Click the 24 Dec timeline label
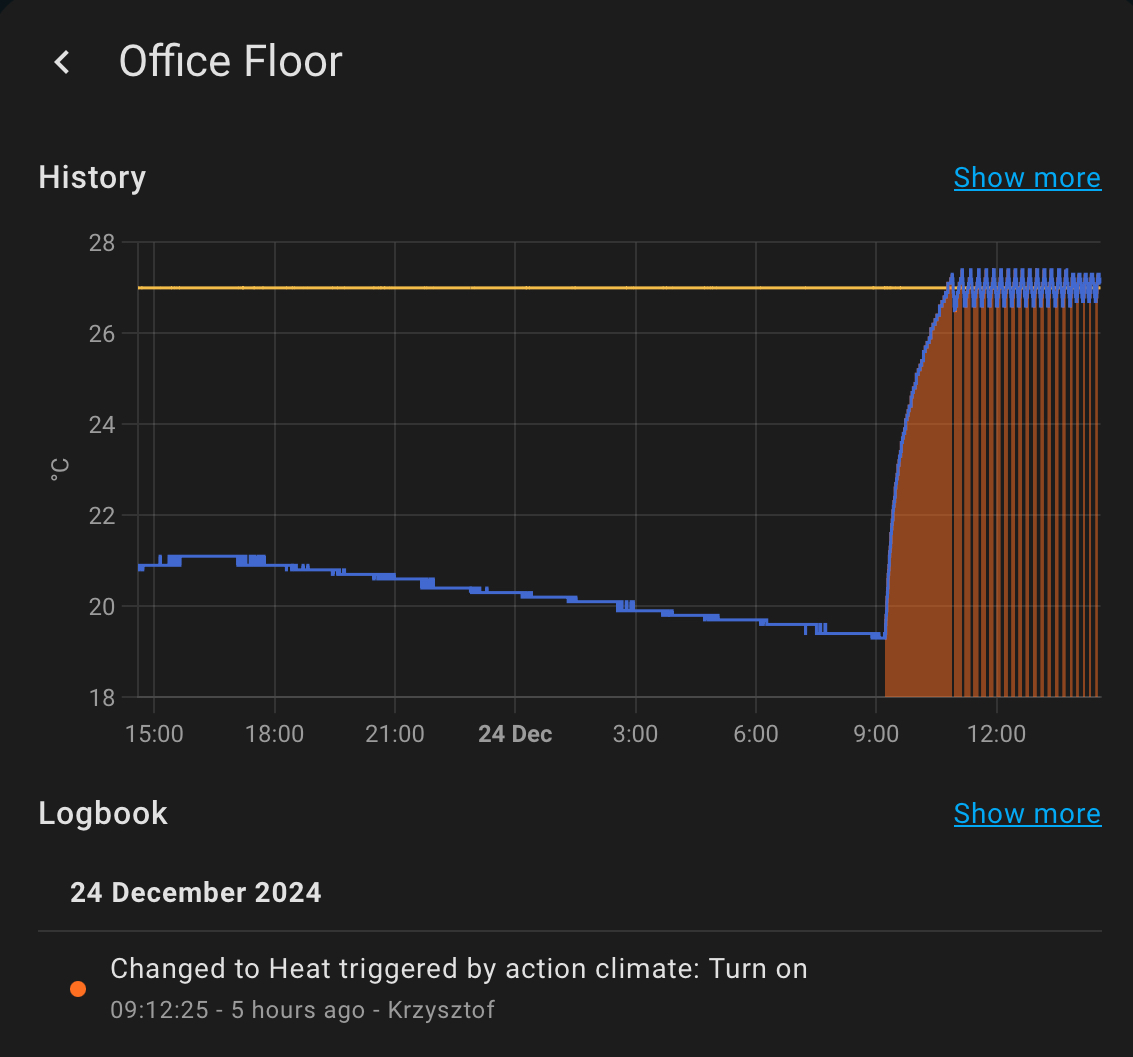The width and height of the screenshot is (1133, 1057). [515, 734]
